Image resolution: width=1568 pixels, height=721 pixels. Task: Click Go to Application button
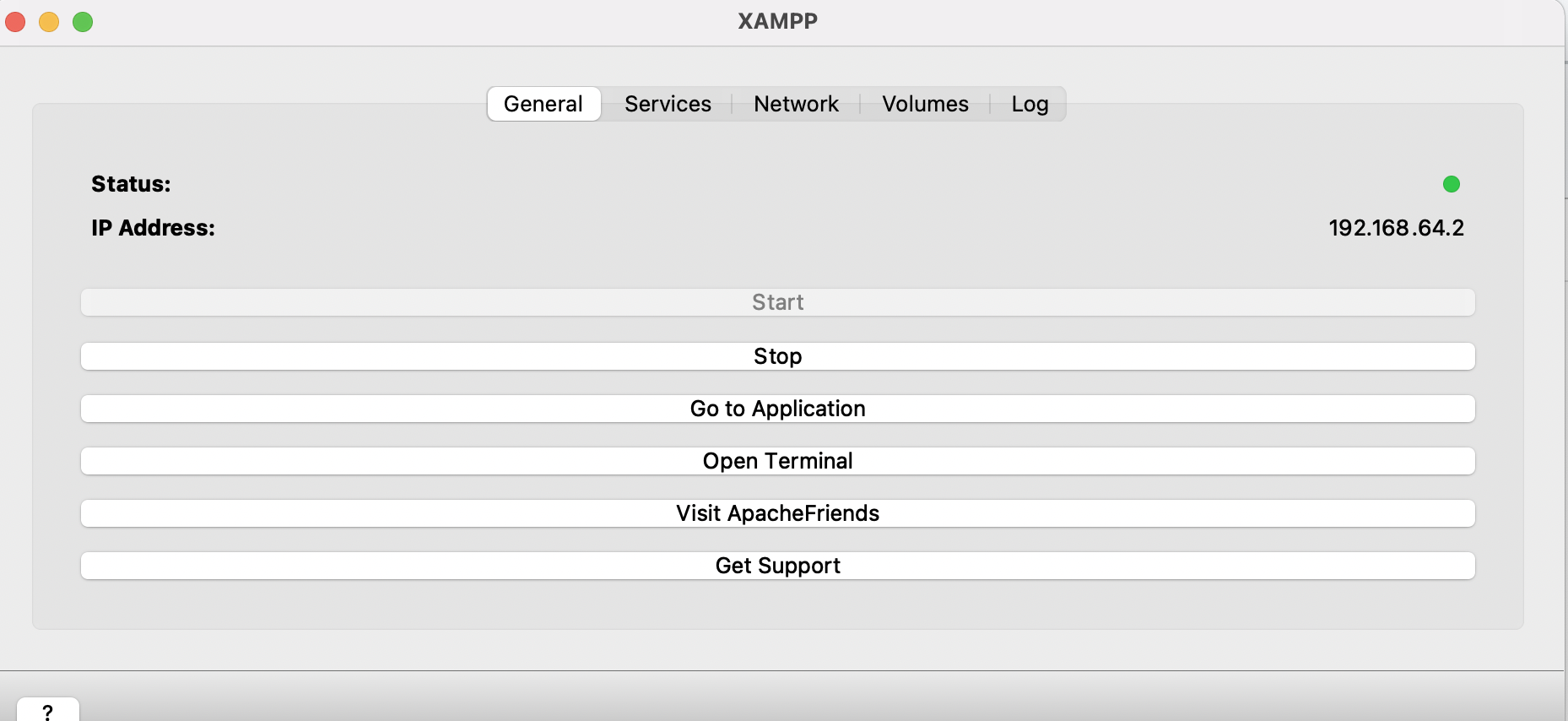778,409
